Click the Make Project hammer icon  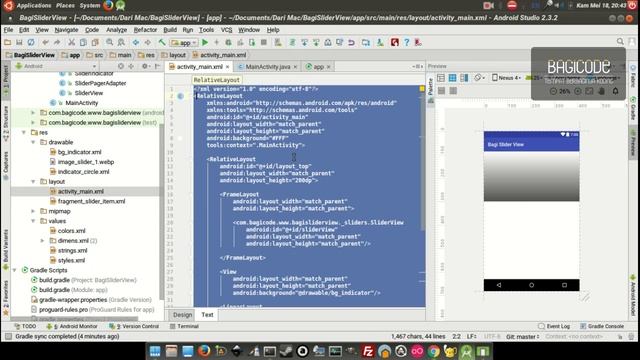click(162, 42)
